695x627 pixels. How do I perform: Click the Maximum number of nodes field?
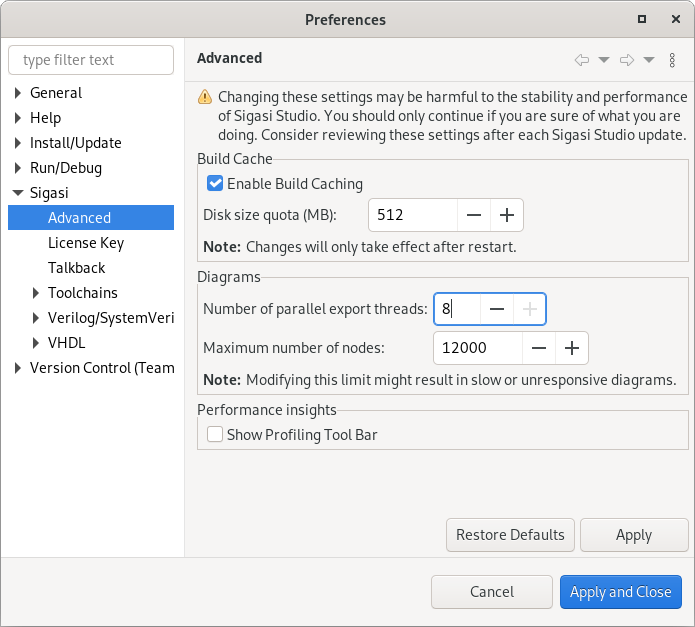tap(478, 348)
